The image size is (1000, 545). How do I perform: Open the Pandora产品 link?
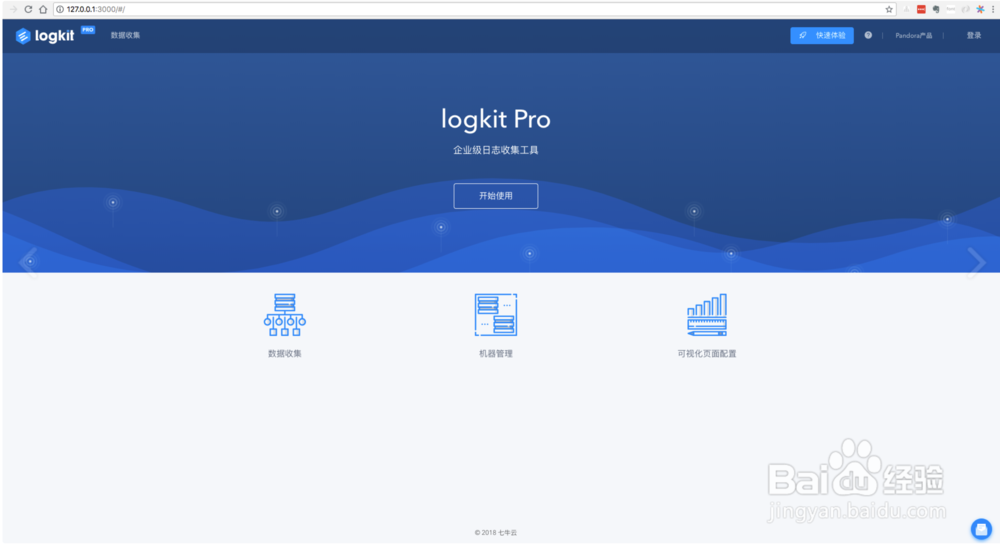pyautogui.click(x=913, y=36)
